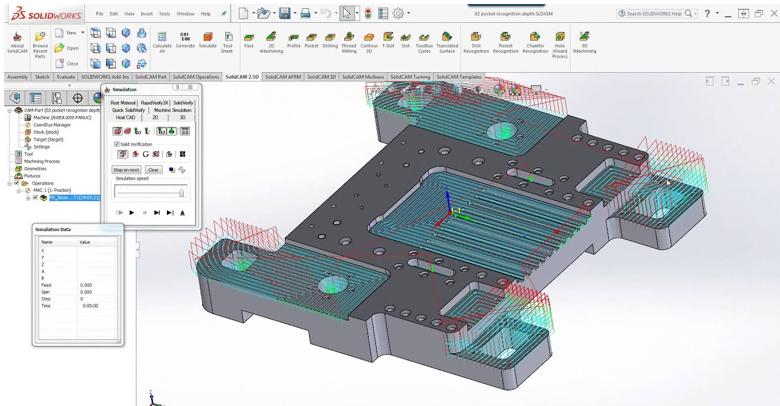Image resolution: width=780 pixels, height=406 pixels.
Task: Uncheck the Operations tree checkbox
Action: [x=17, y=184]
